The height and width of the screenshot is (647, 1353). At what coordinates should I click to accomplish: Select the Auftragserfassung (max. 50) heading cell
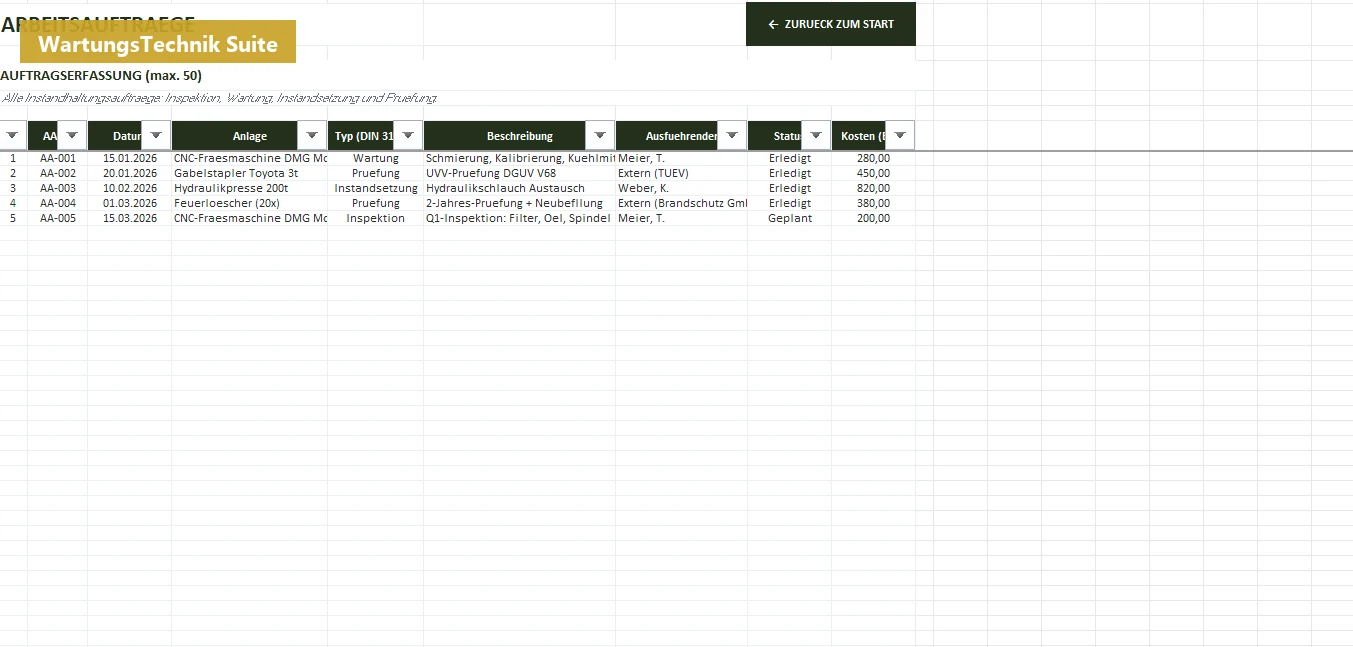coord(101,76)
